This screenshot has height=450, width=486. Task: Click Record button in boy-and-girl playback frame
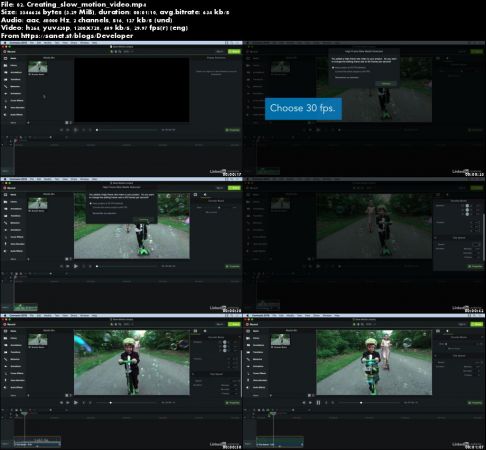click(252, 324)
